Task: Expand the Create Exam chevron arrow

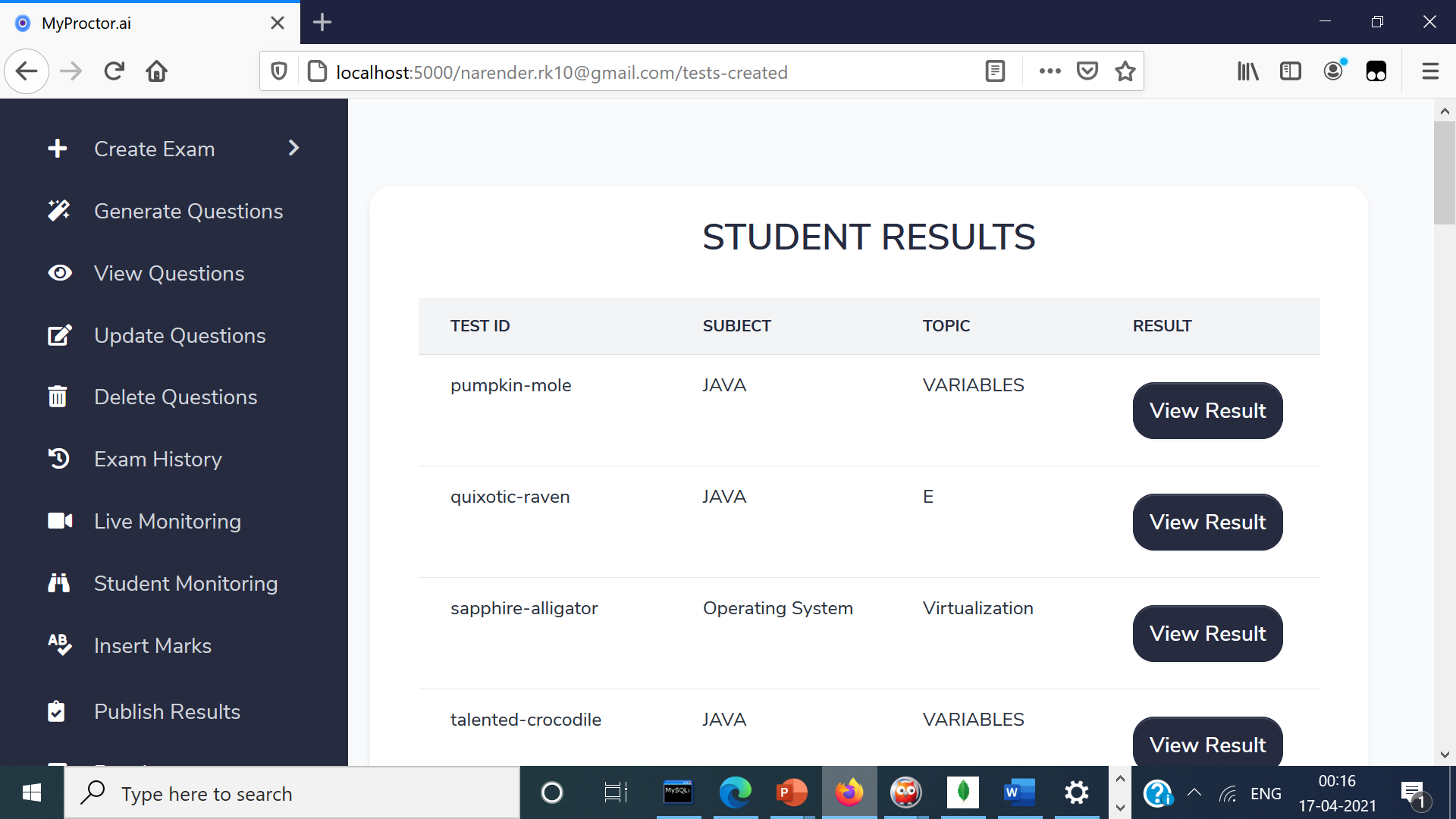Action: coord(294,148)
